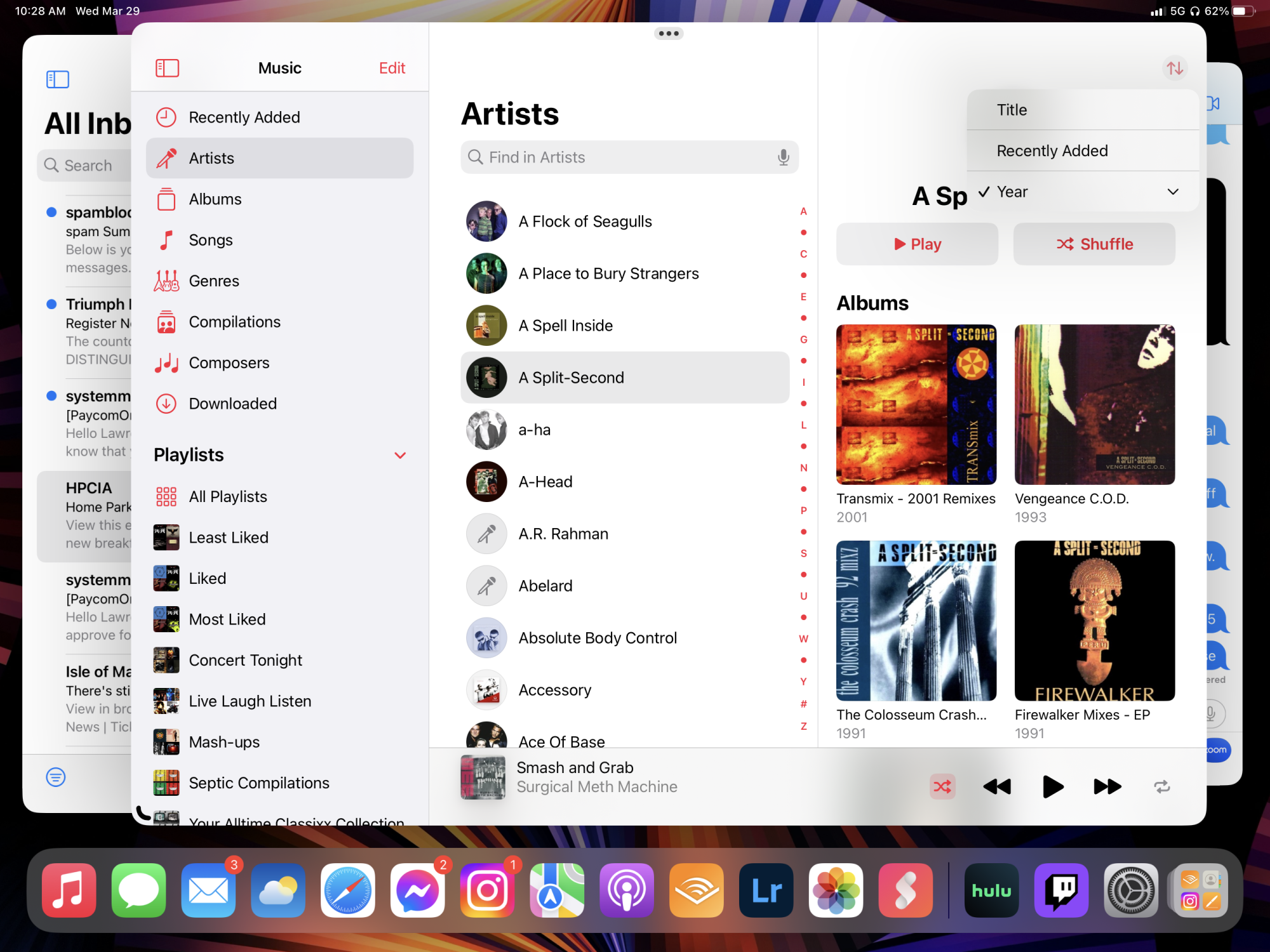The image size is (1270, 952).
Task: Open the Genres library section
Action: pos(279,281)
